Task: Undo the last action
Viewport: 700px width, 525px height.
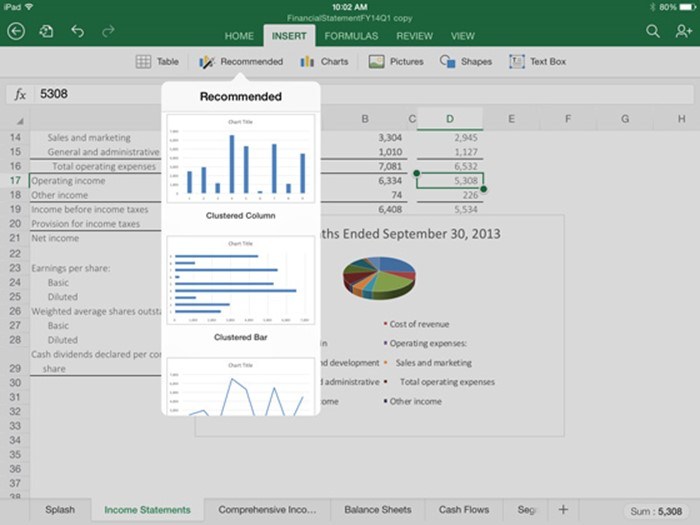Action: tap(77, 32)
